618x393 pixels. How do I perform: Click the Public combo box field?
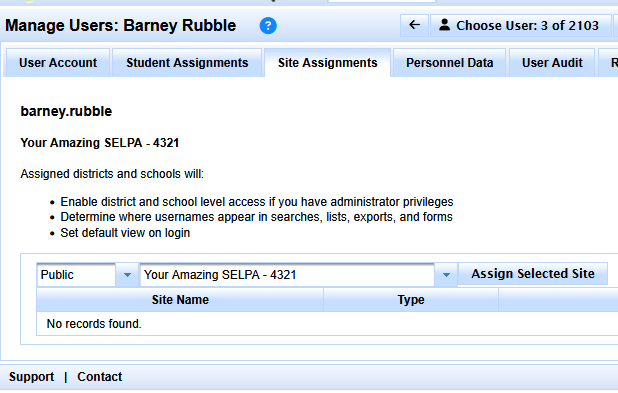click(x=76, y=275)
